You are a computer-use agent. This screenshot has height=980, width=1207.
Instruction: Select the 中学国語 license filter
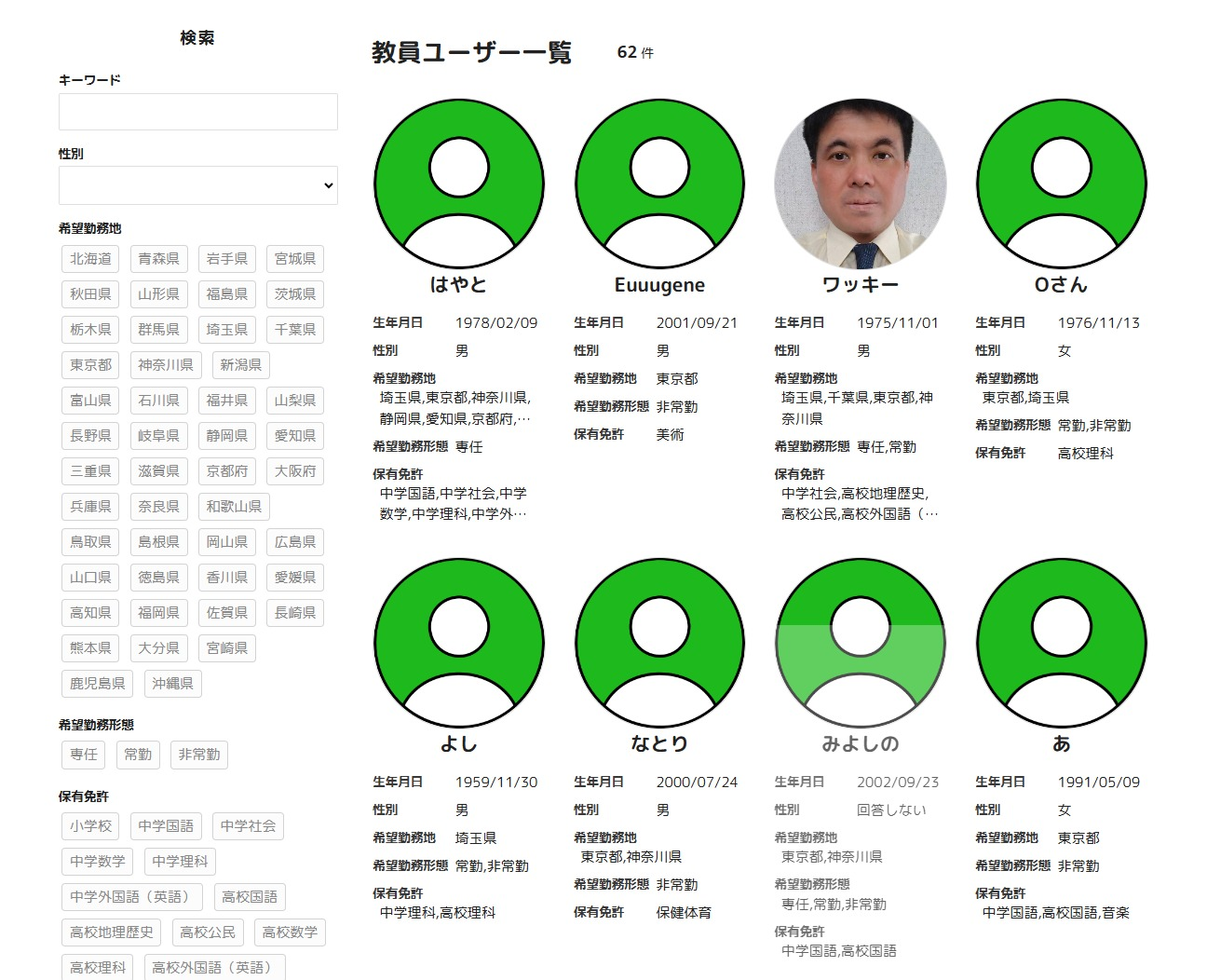(x=166, y=826)
